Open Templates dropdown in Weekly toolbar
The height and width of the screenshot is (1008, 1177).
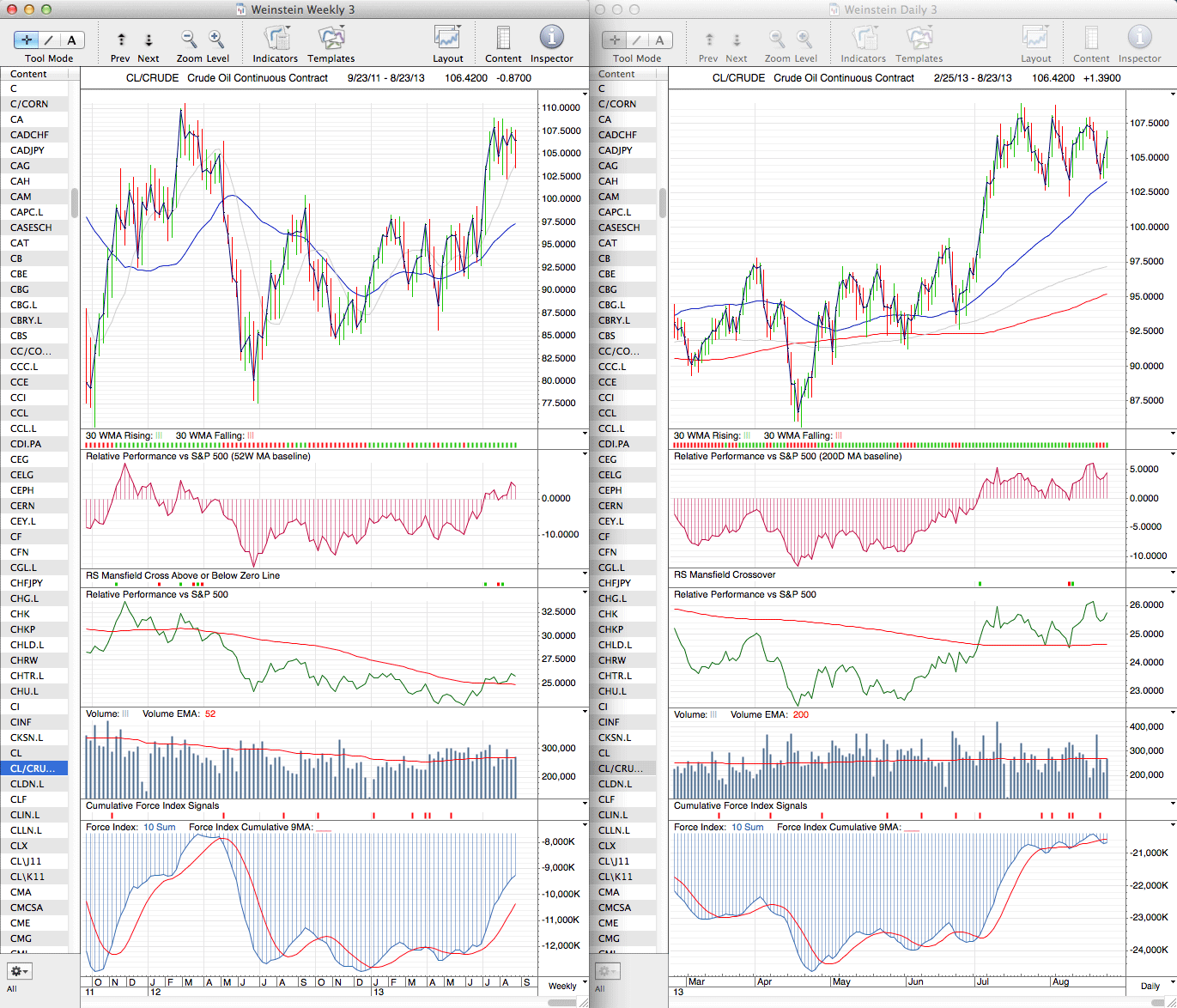click(x=331, y=38)
